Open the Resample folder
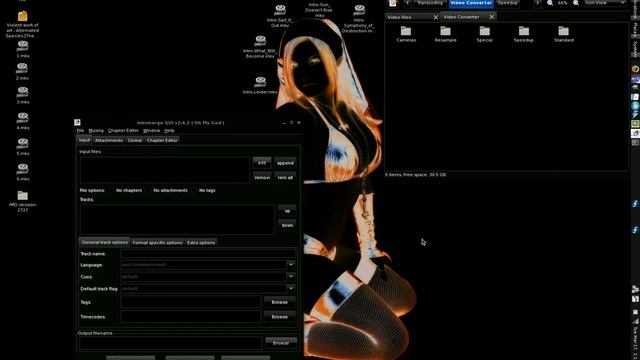Screen dimensions: 640x360 [445, 34]
